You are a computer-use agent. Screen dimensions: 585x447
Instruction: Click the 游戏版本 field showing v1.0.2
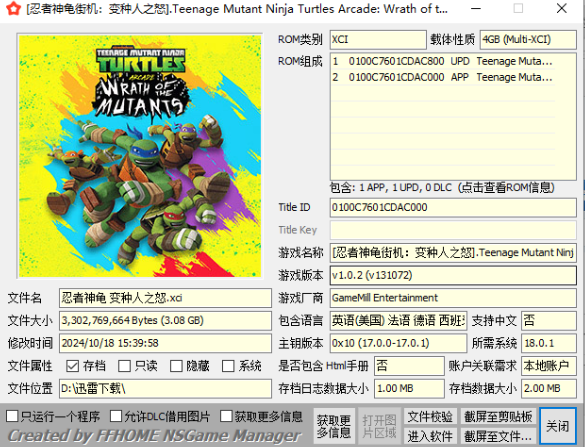[x=453, y=276]
